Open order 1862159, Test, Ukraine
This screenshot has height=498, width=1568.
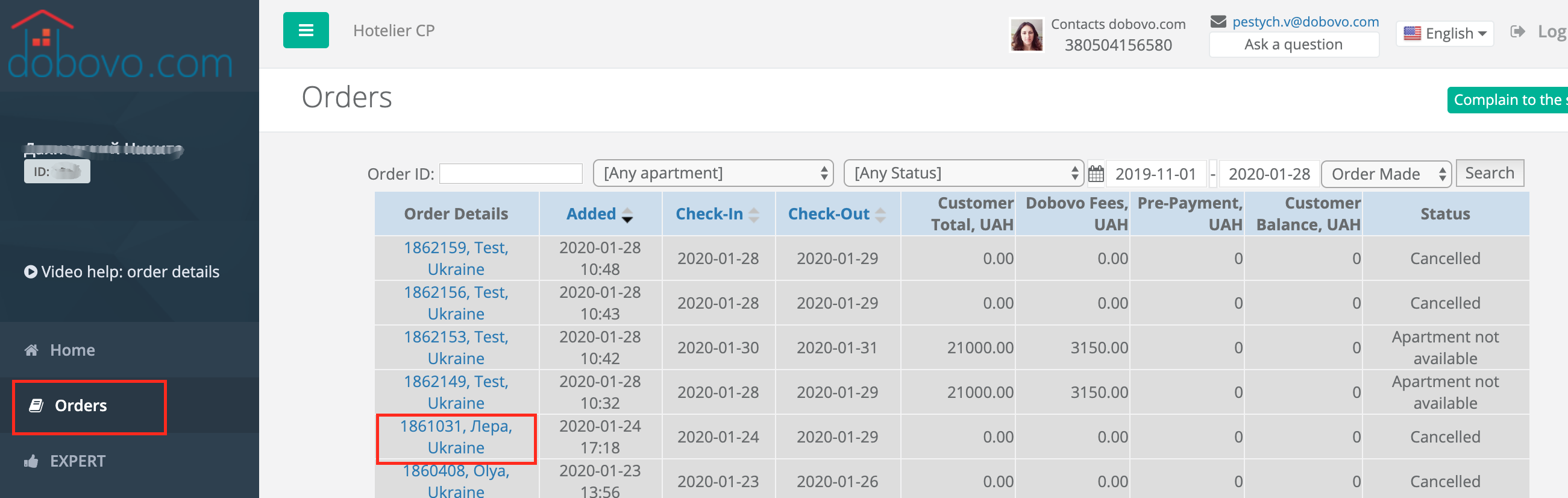click(456, 258)
